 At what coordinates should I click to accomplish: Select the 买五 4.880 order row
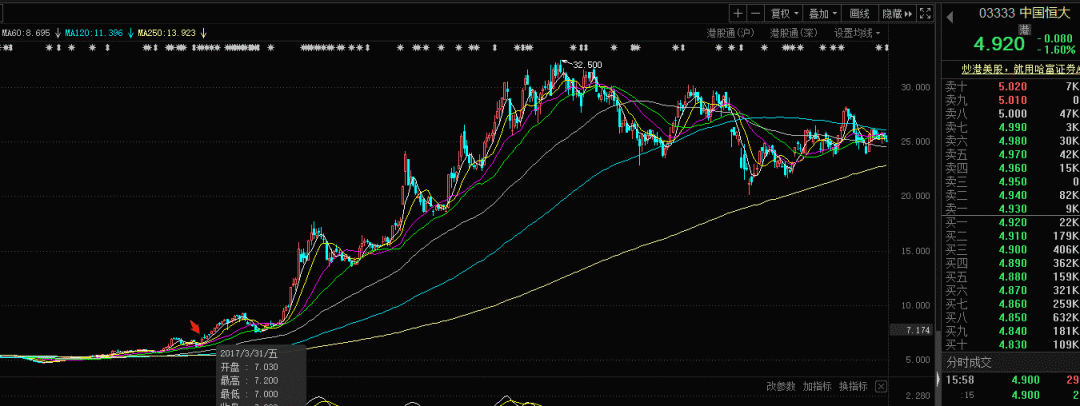point(1011,276)
